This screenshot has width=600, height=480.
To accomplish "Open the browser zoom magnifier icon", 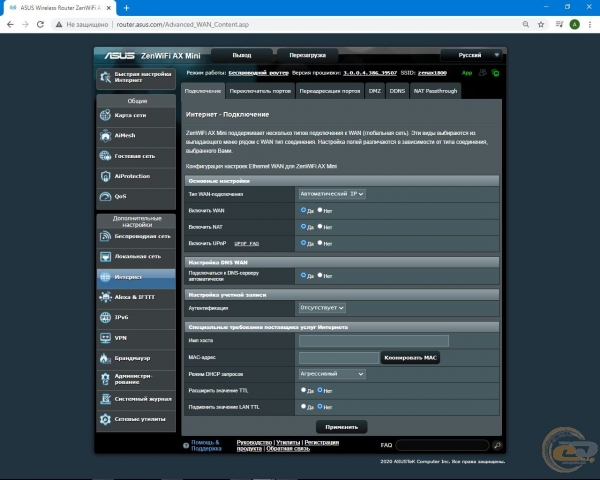I will 526,24.
